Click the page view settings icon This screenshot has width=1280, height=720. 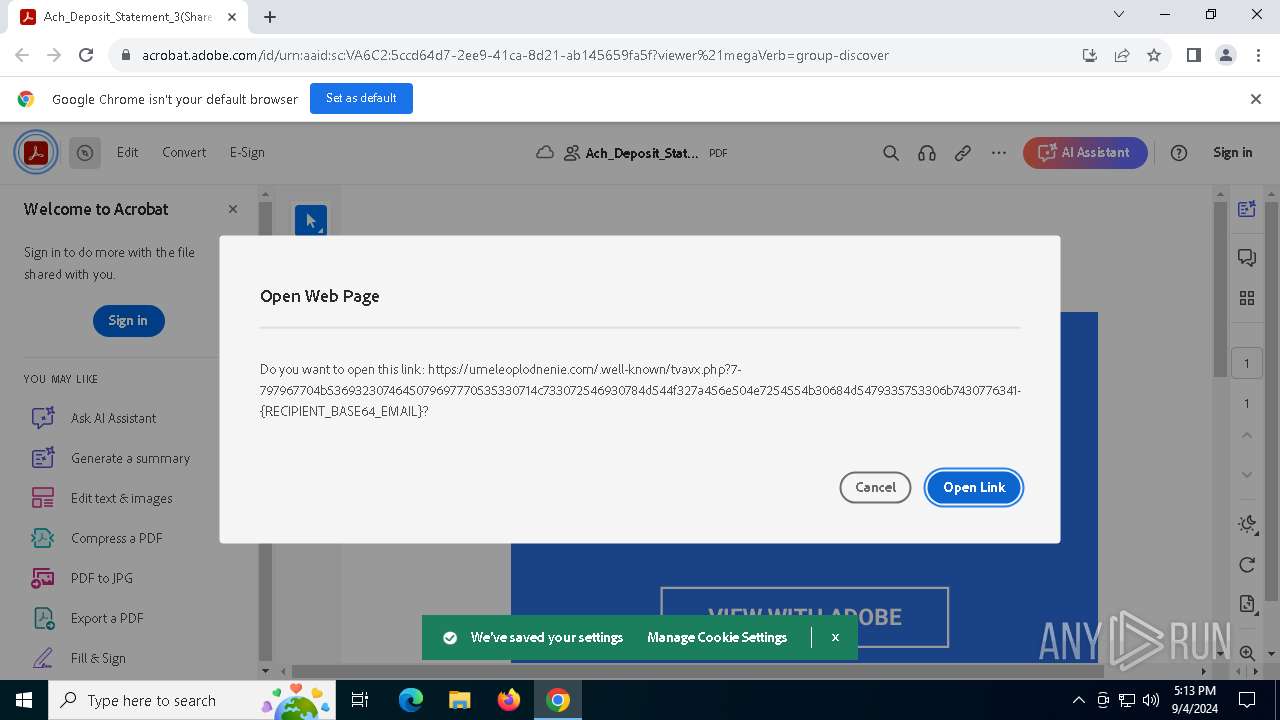[1247, 604]
